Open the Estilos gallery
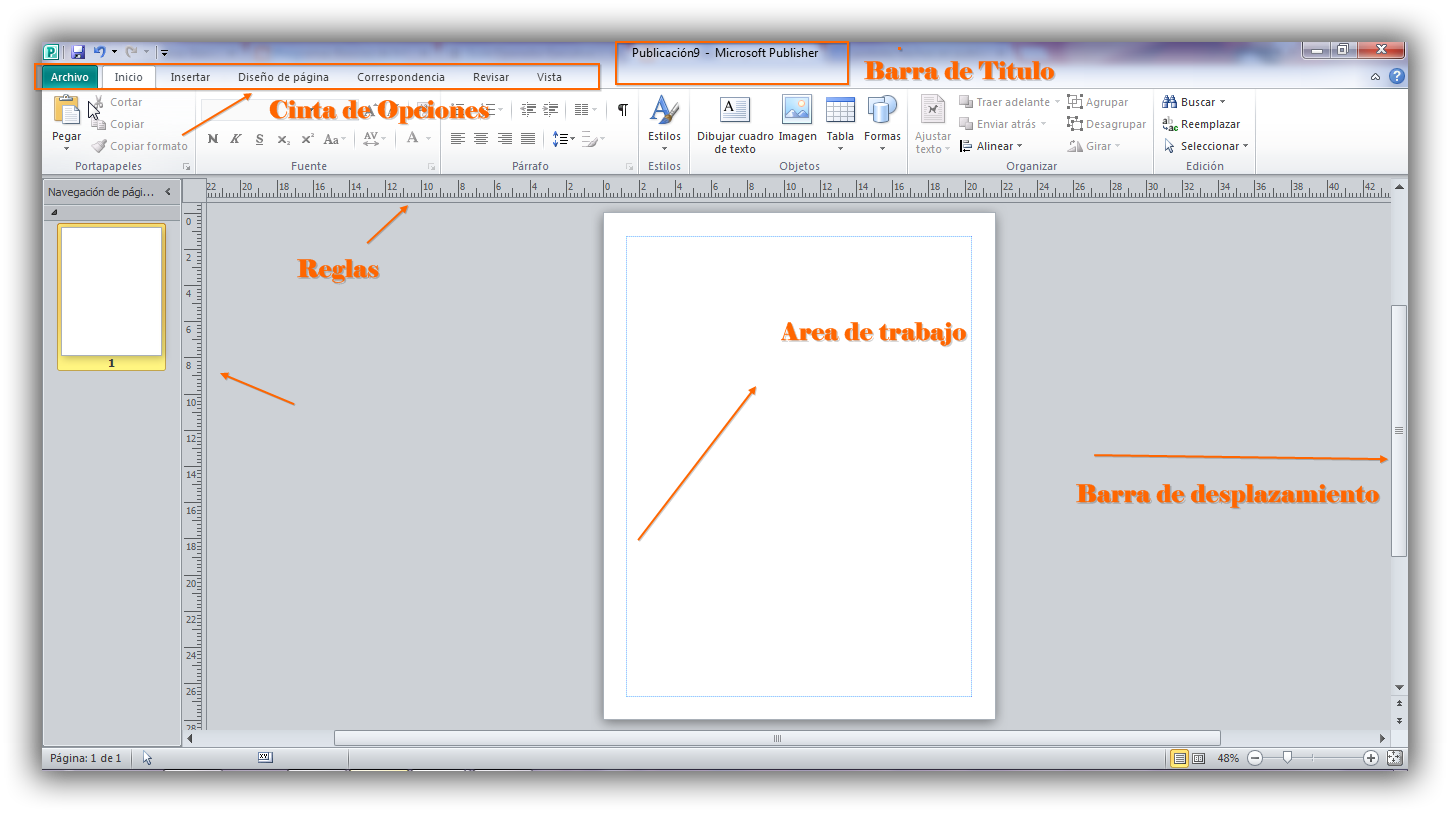 pos(663,122)
